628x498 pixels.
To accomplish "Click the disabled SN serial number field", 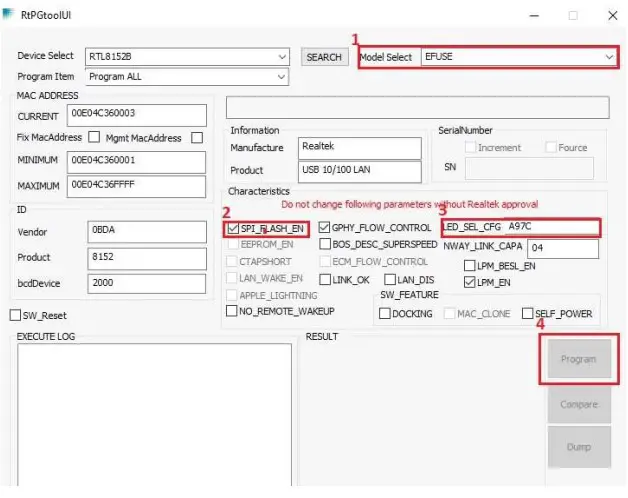I will [x=529, y=168].
